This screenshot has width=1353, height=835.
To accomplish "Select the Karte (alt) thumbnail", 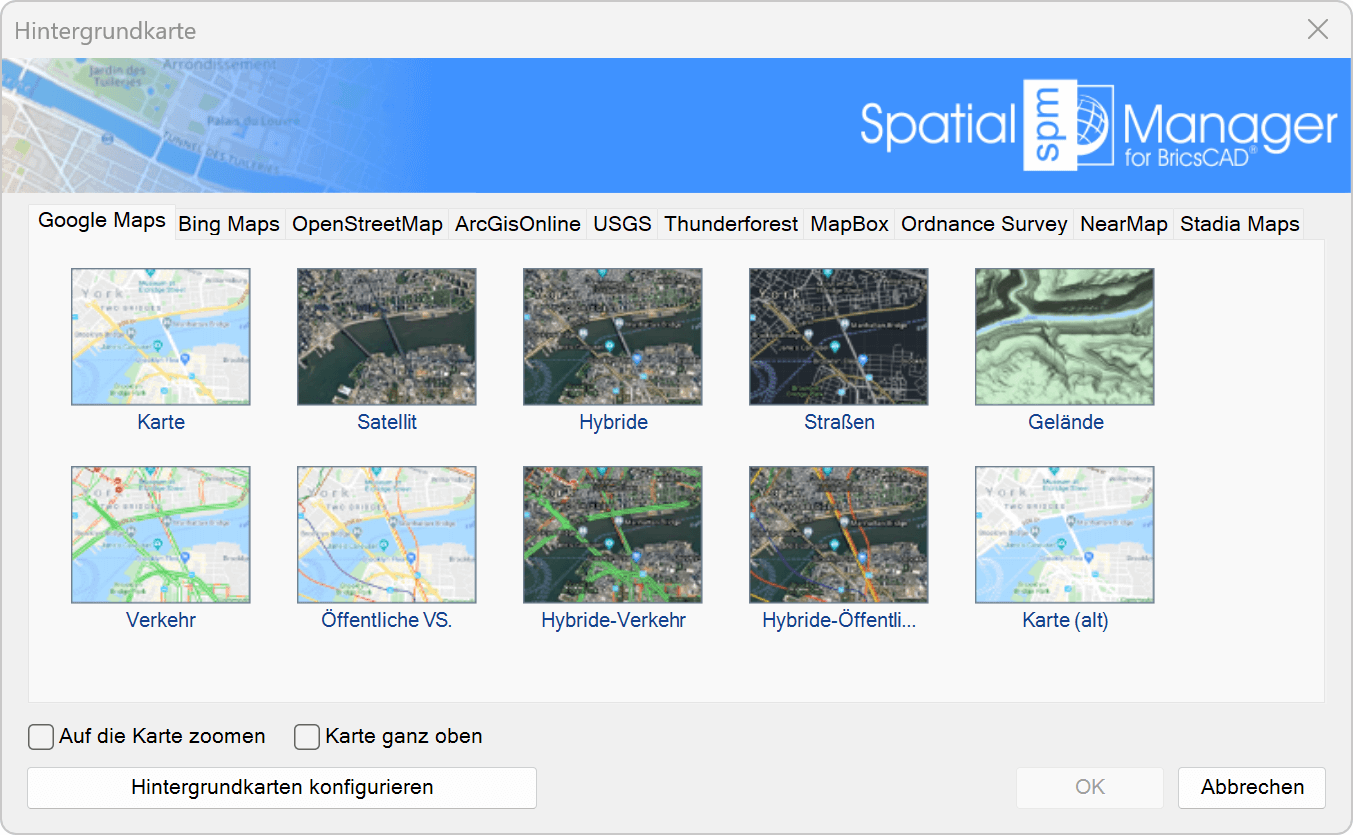I will tap(1065, 535).
